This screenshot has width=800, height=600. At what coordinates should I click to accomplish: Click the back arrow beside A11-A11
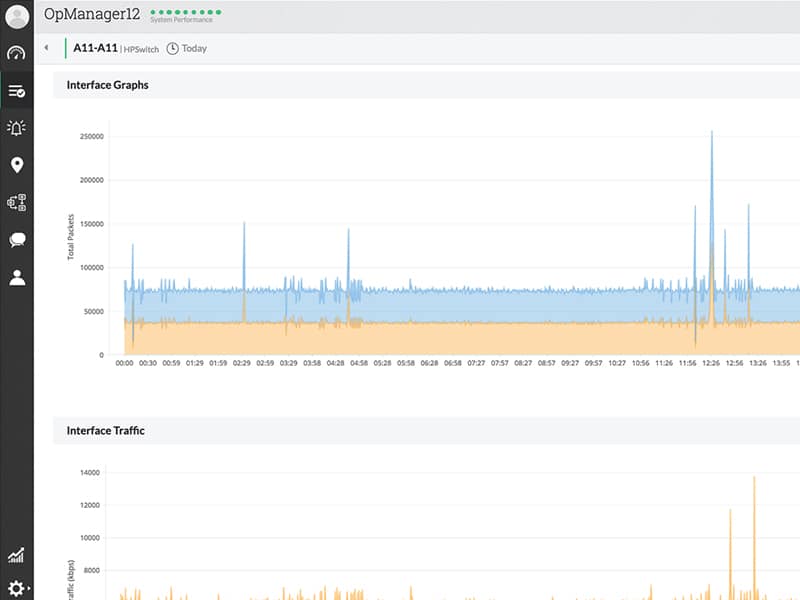point(46,48)
